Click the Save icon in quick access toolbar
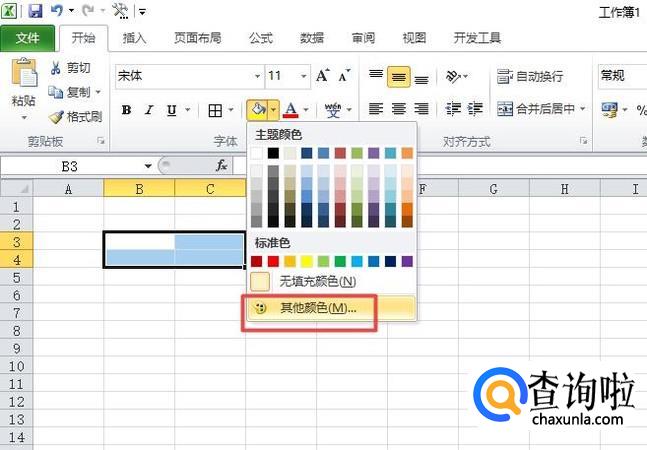Viewport: 647px width, 450px height. coord(35,10)
